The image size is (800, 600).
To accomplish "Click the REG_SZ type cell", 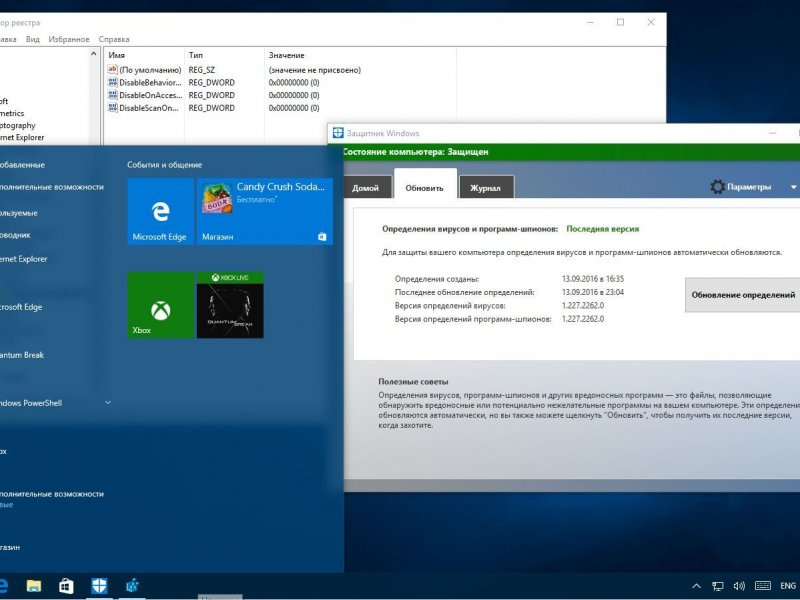I will pos(202,70).
